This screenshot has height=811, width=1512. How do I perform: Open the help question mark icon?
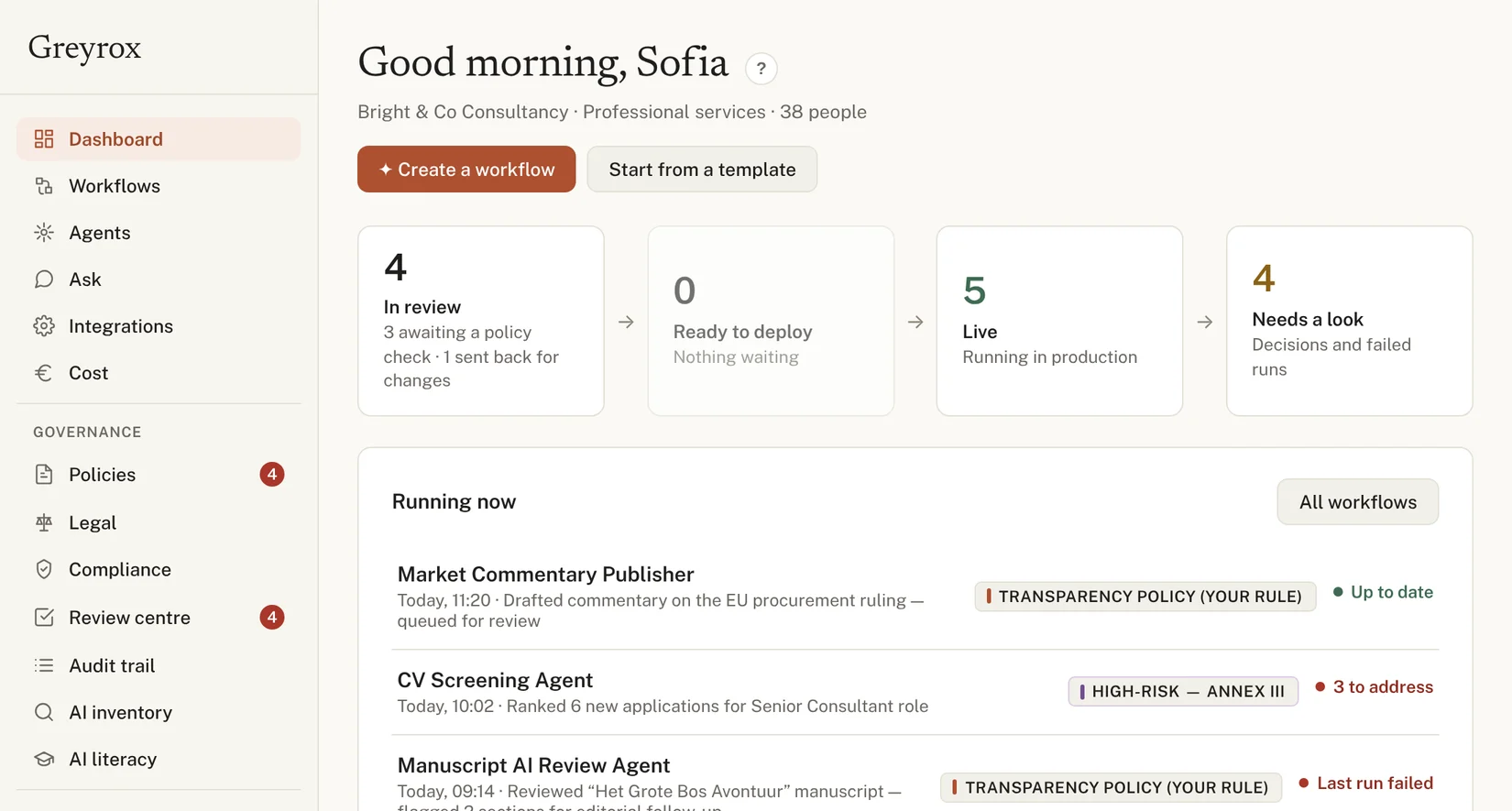pos(761,69)
